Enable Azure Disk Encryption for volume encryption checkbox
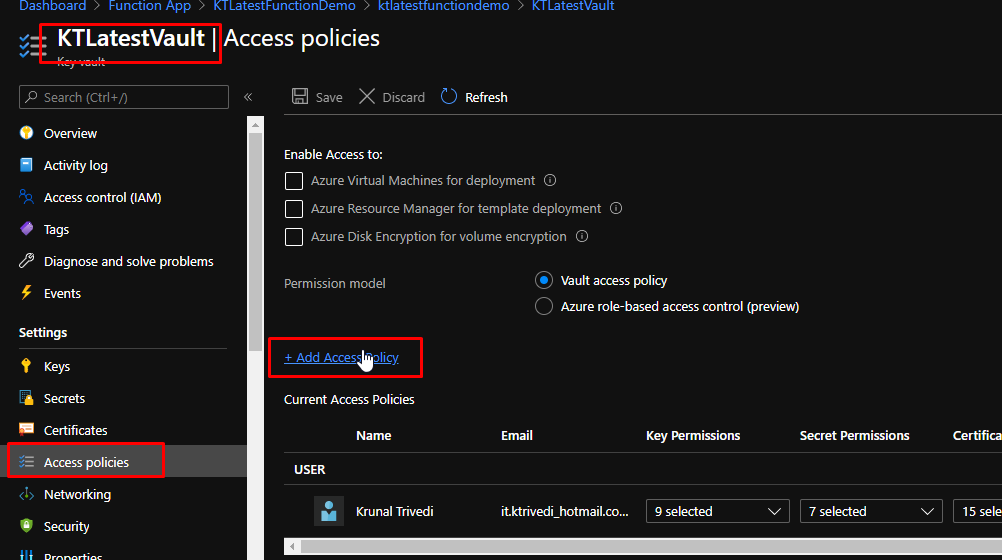This screenshot has width=1002, height=560. [294, 237]
